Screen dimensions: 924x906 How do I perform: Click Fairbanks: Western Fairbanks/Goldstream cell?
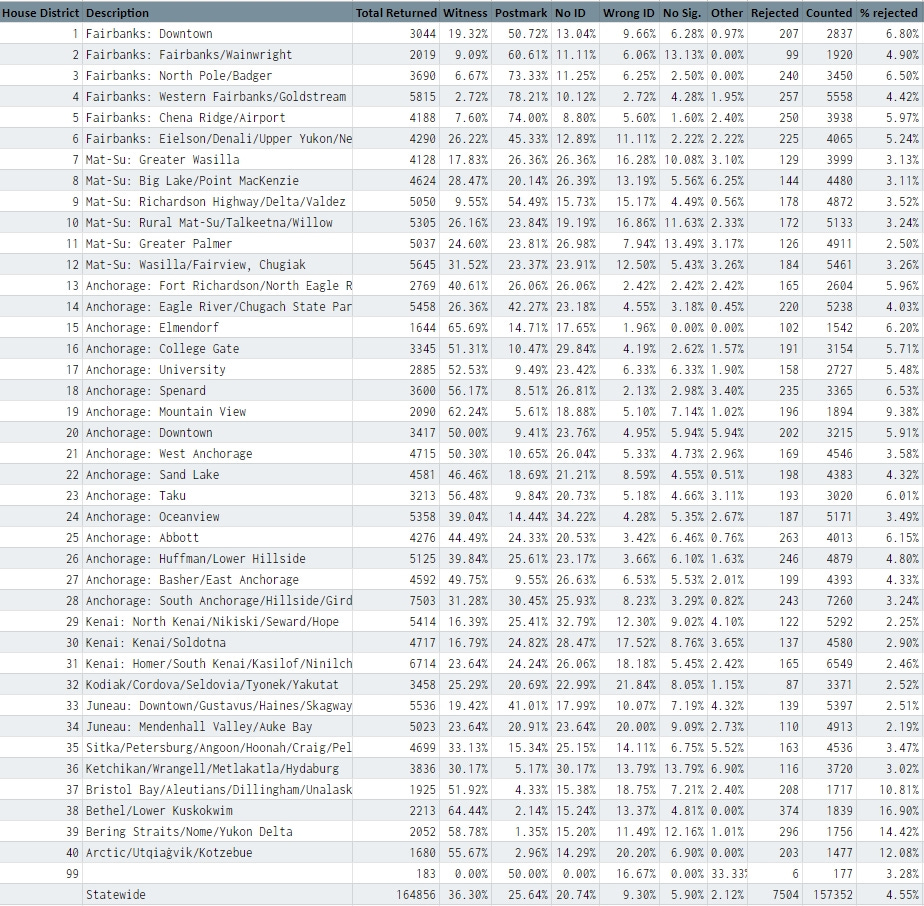coord(217,97)
